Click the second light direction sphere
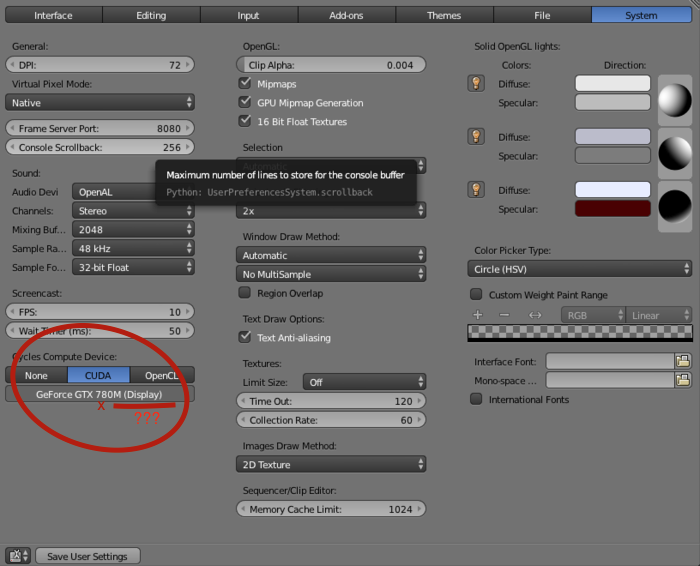The width and height of the screenshot is (700, 566). point(675,154)
